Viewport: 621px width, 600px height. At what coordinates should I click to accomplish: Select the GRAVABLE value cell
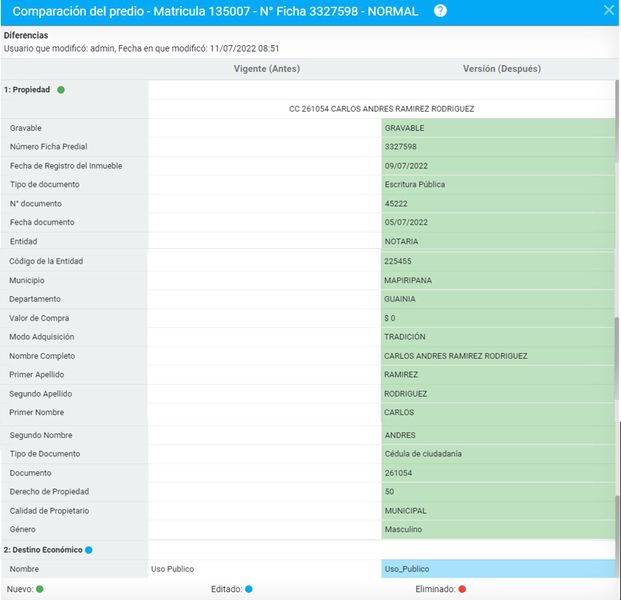[x=498, y=128]
